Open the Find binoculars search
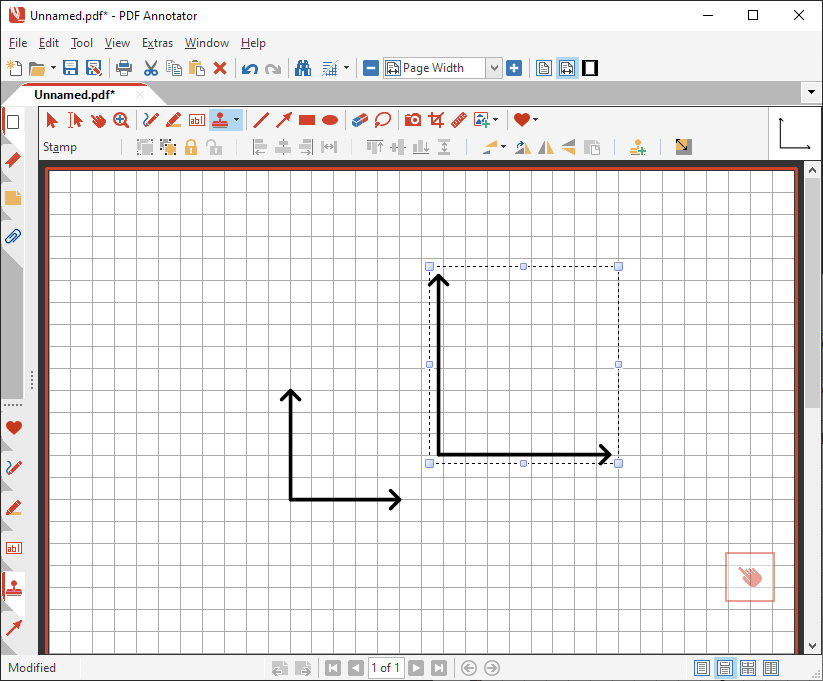Image resolution: width=823 pixels, height=681 pixels. (x=303, y=68)
